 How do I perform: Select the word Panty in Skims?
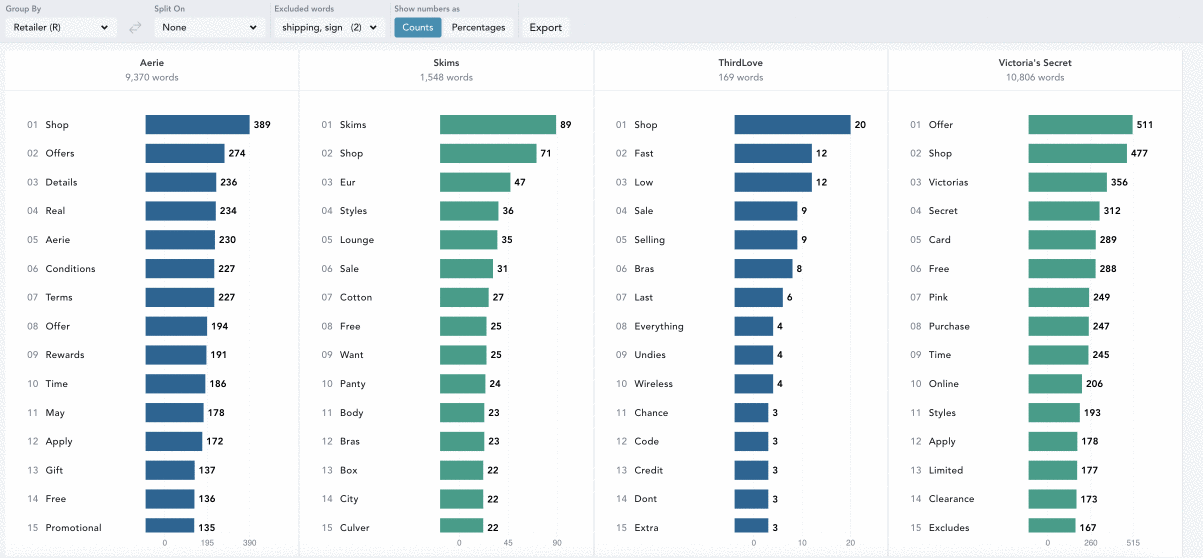point(353,384)
